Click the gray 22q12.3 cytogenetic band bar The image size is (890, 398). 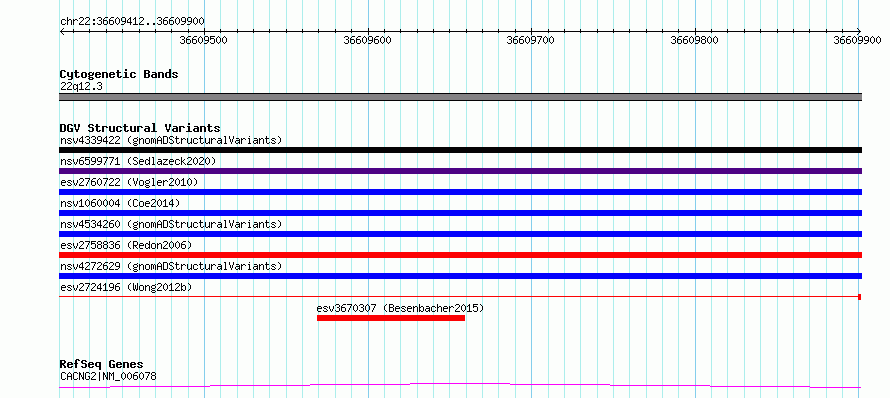coord(460,97)
